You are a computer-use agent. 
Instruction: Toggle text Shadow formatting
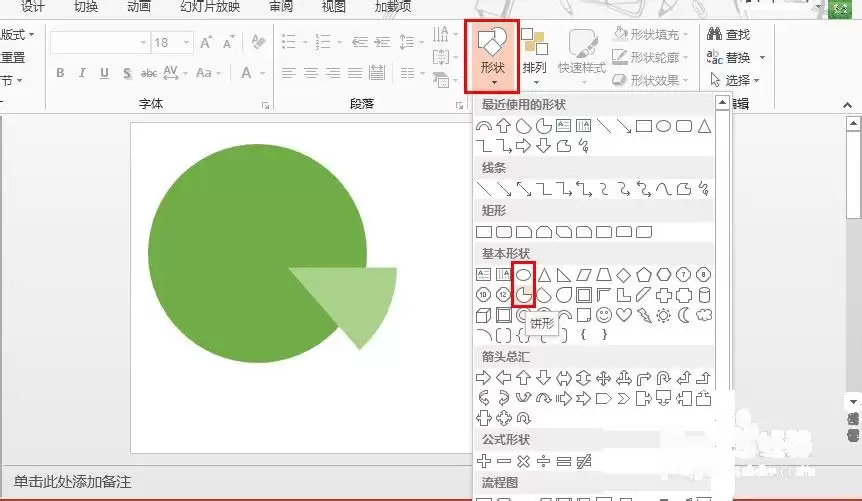tap(126, 73)
